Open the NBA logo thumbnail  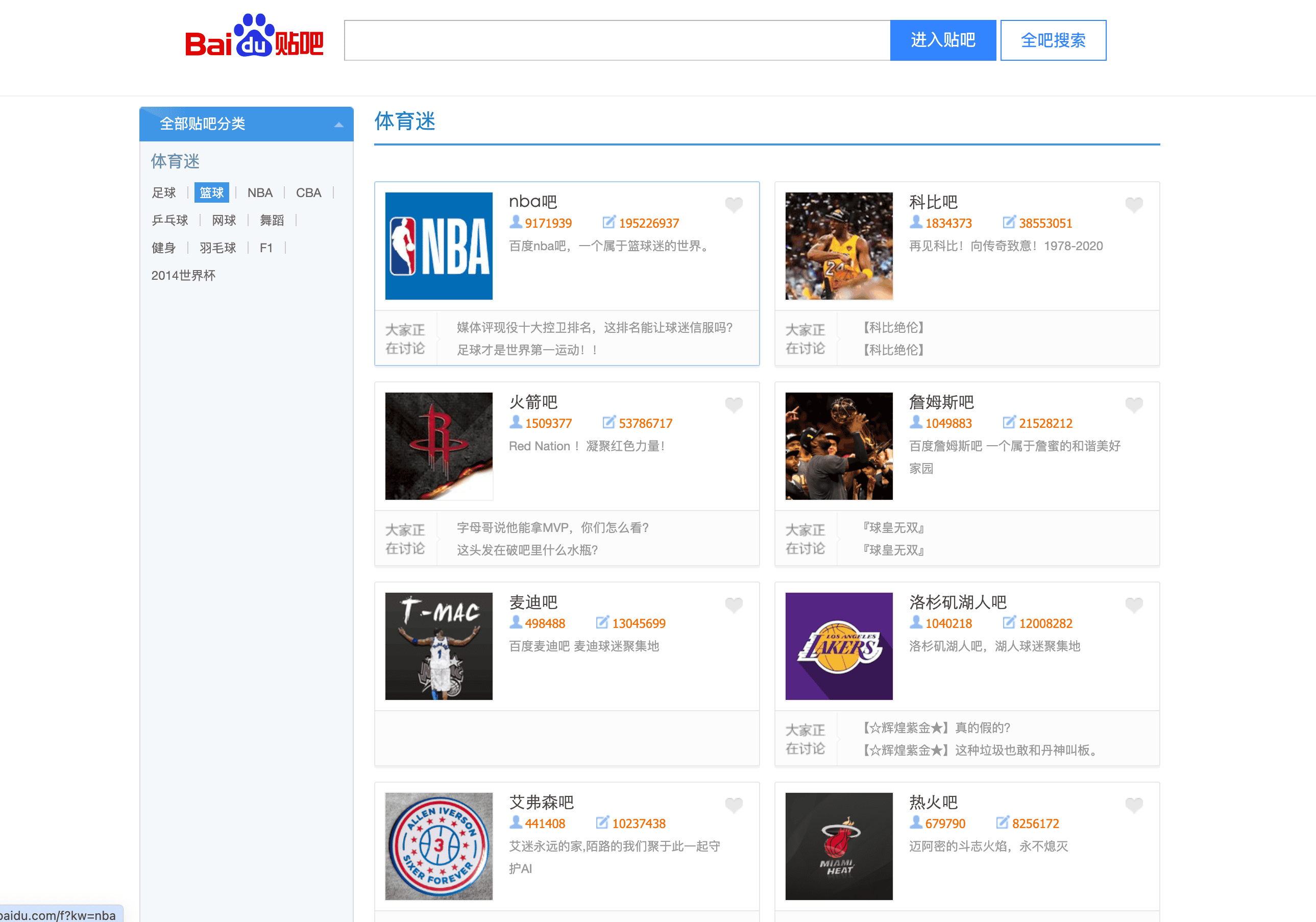tap(438, 246)
